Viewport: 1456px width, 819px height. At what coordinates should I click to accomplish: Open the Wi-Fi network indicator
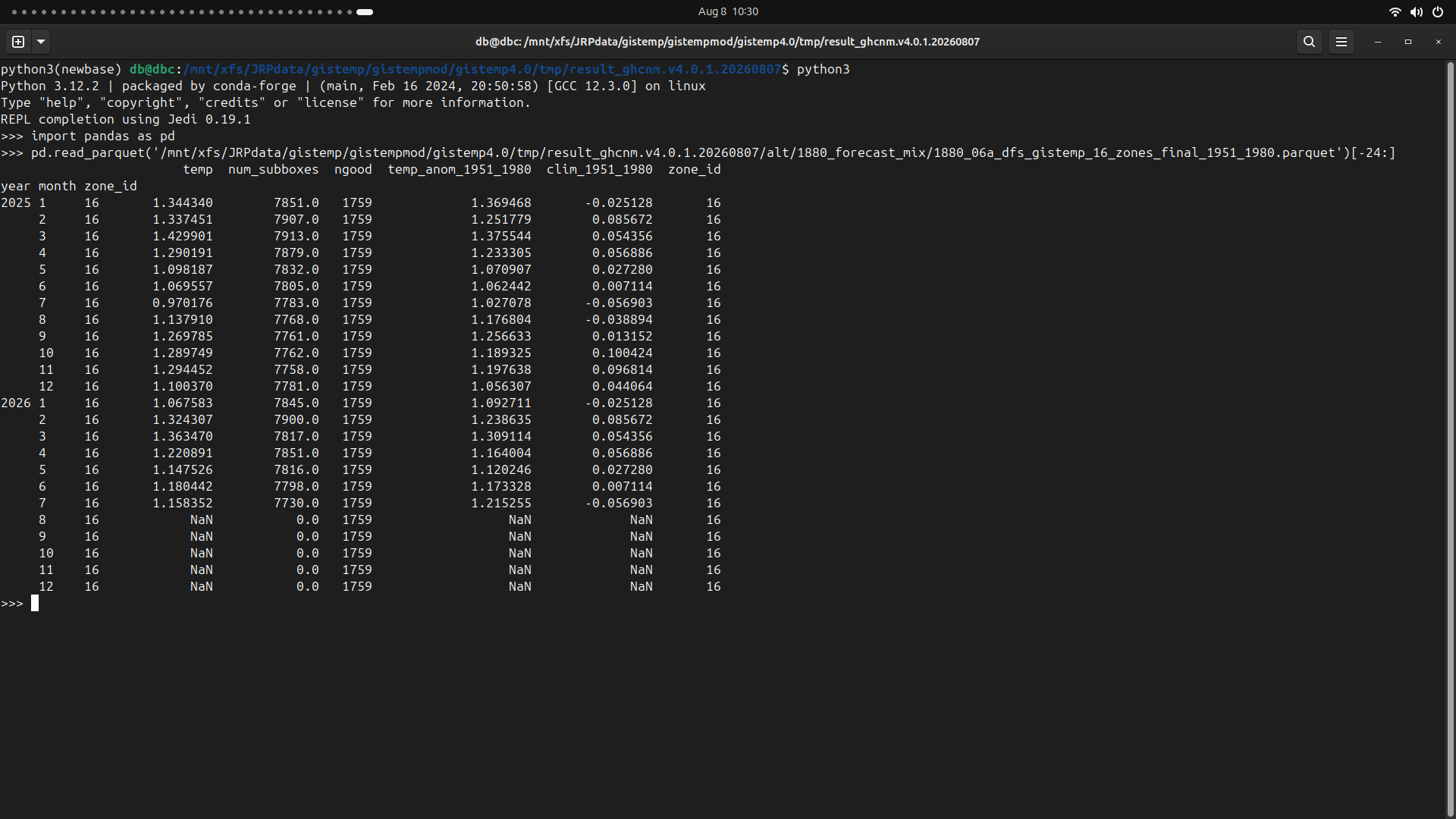pos(1395,11)
